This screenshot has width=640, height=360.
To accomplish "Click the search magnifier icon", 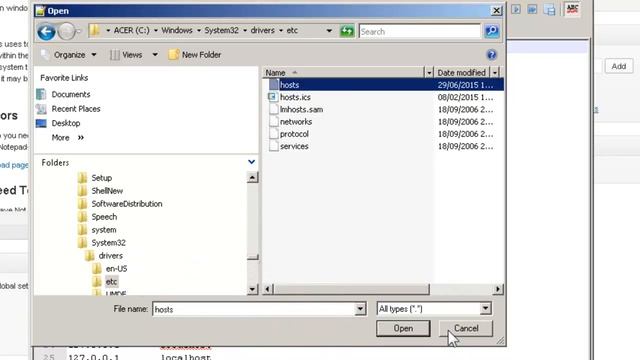I will point(491,31).
